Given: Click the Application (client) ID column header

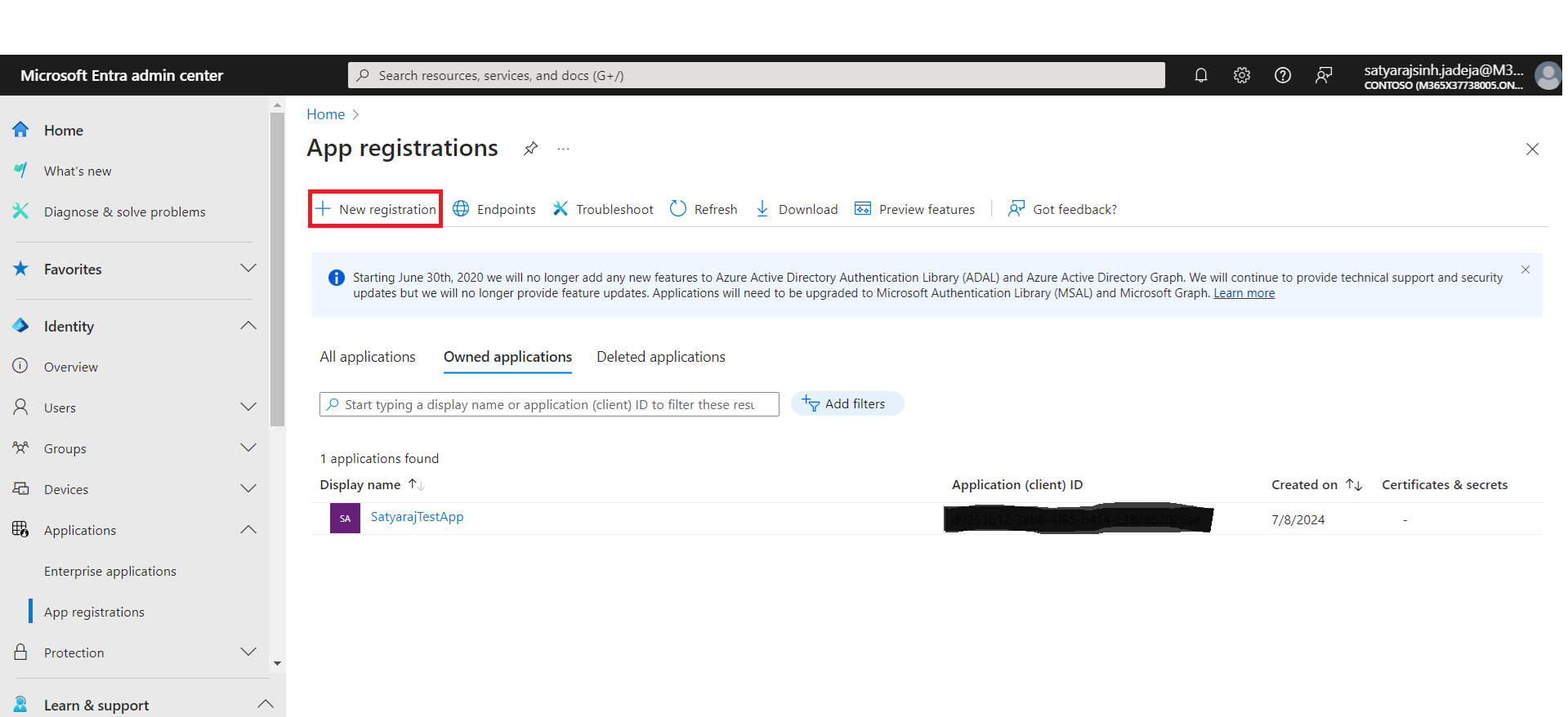Looking at the screenshot, I should 1017,484.
